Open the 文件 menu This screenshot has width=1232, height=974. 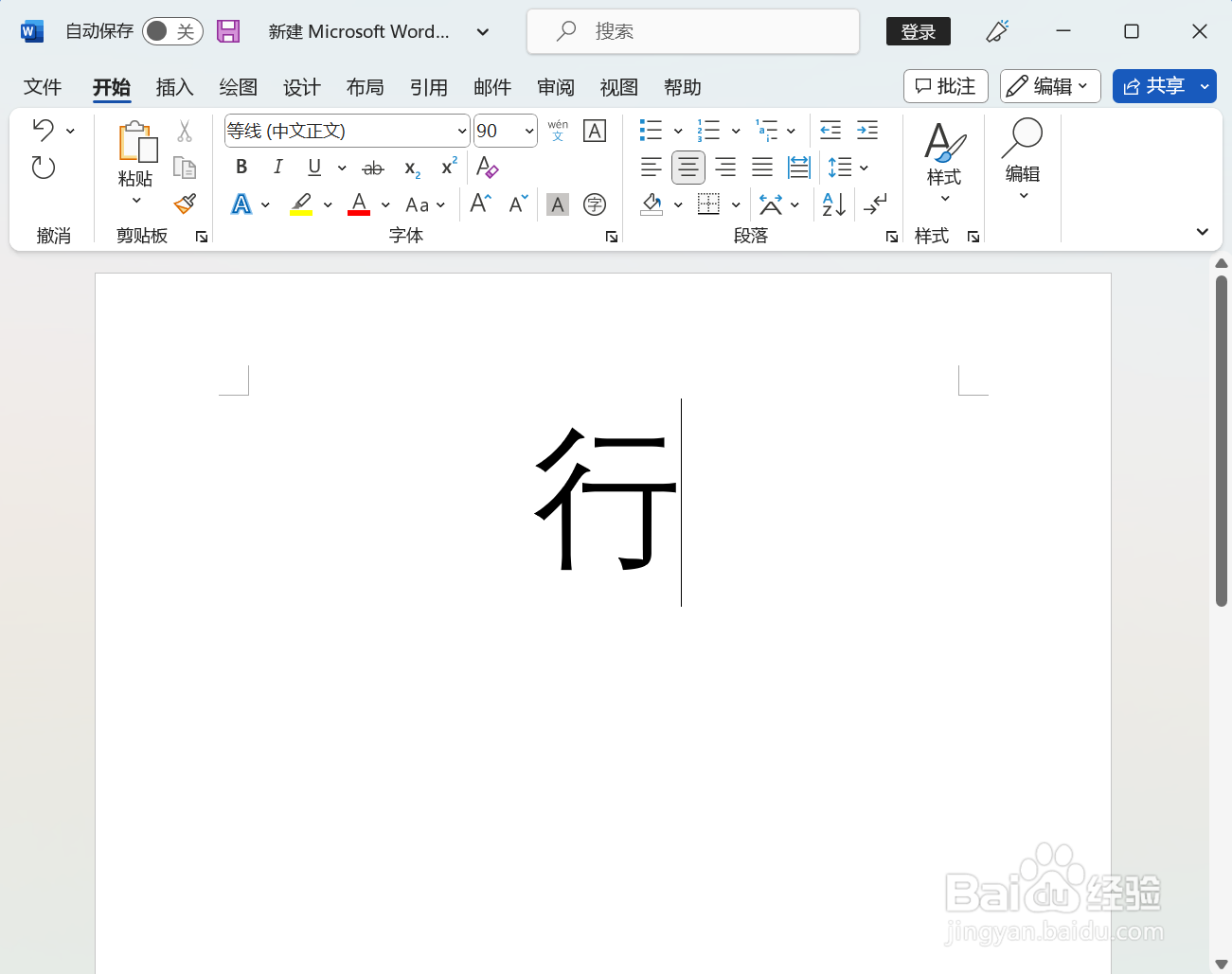point(43,87)
